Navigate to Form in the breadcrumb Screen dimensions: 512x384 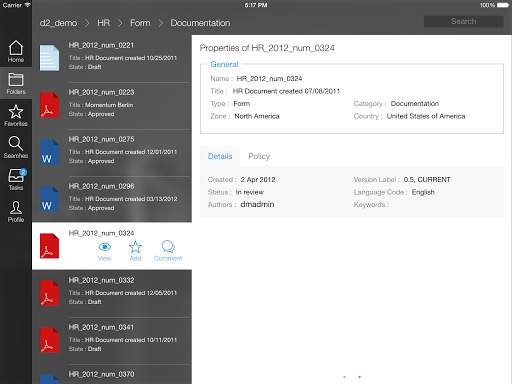pyautogui.click(x=140, y=23)
